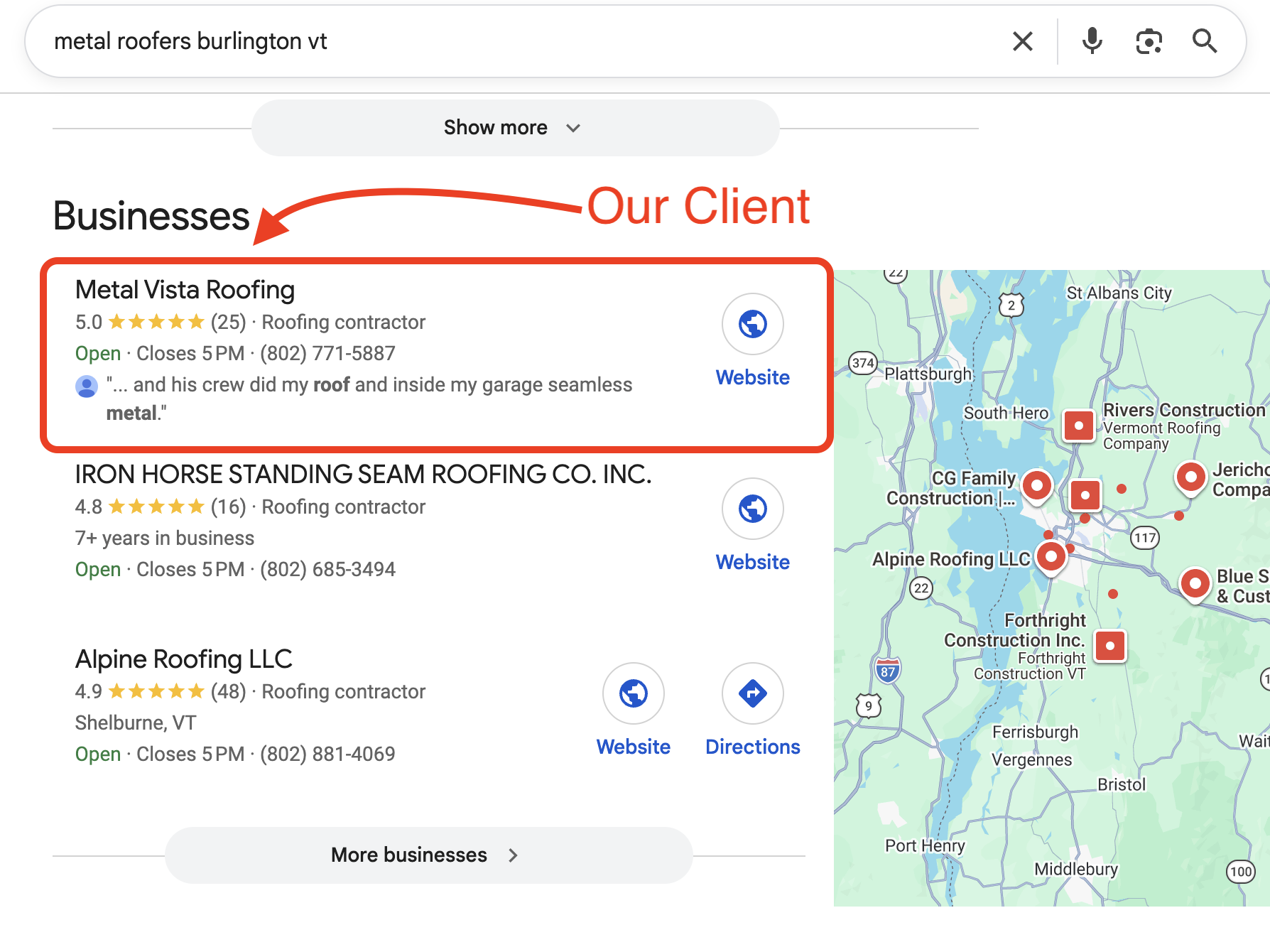Start voice search with the microphone icon
1270x952 pixels.
(1092, 41)
